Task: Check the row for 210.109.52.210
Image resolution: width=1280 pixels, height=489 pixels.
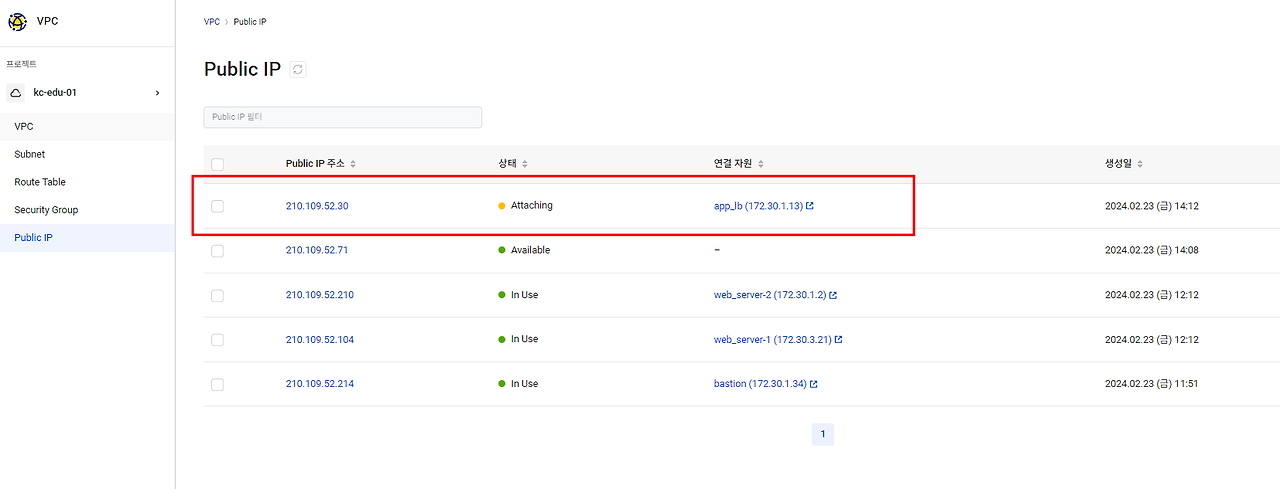Action: [x=217, y=296]
